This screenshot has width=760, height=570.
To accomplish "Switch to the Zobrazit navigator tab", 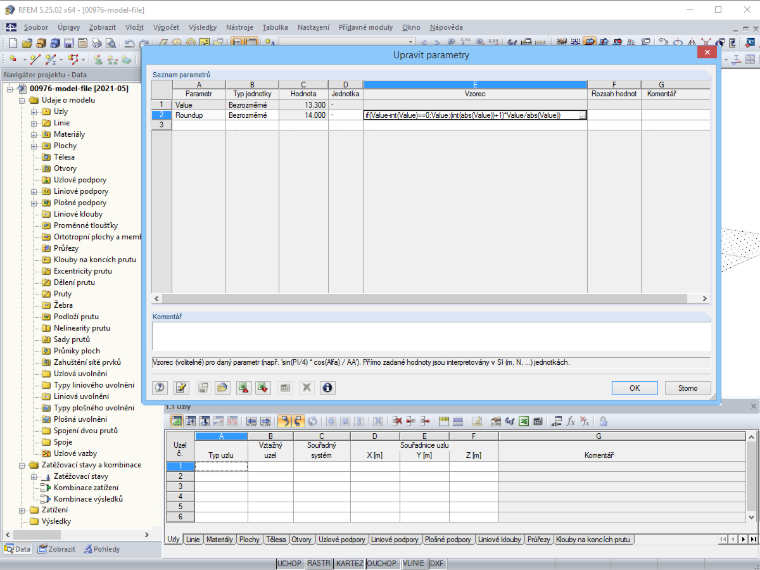I will click(x=57, y=549).
